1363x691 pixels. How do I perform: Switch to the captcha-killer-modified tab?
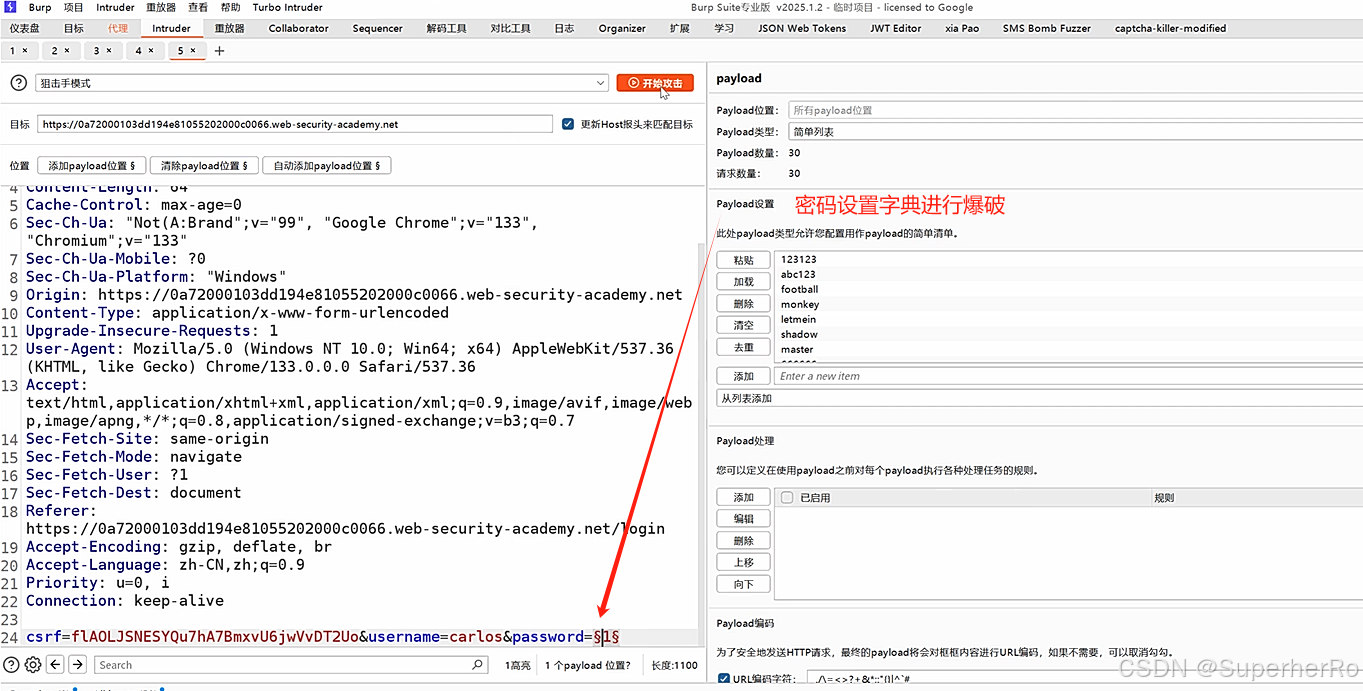point(1170,28)
